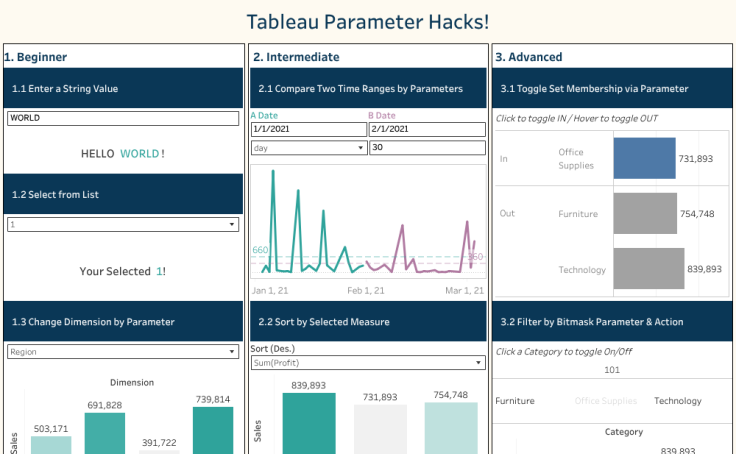Expand the Region dimension dropdown
This screenshot has height=454, width=736.
click(123, 352)
